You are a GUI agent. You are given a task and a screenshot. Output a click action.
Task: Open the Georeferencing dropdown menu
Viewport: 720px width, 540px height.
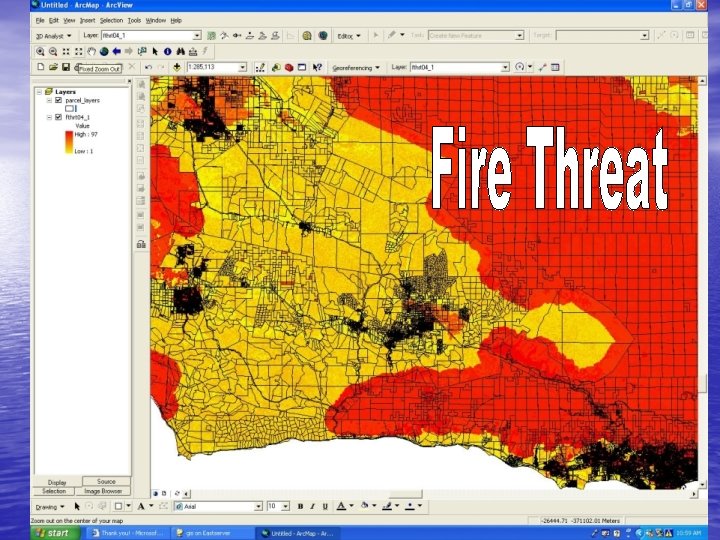(356, 68)
